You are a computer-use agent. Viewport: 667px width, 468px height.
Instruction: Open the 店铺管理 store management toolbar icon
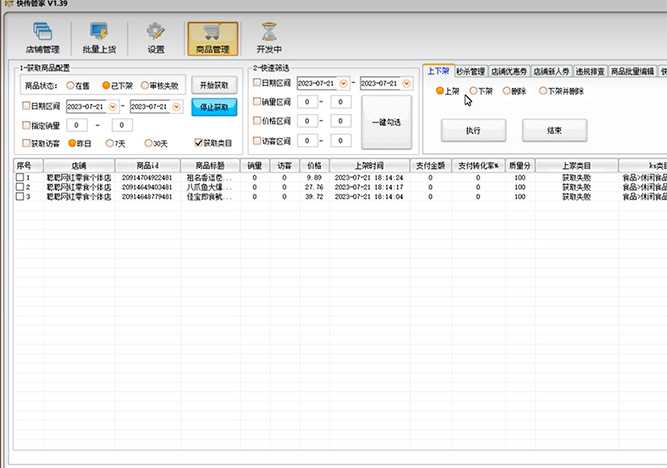point(43,38)
